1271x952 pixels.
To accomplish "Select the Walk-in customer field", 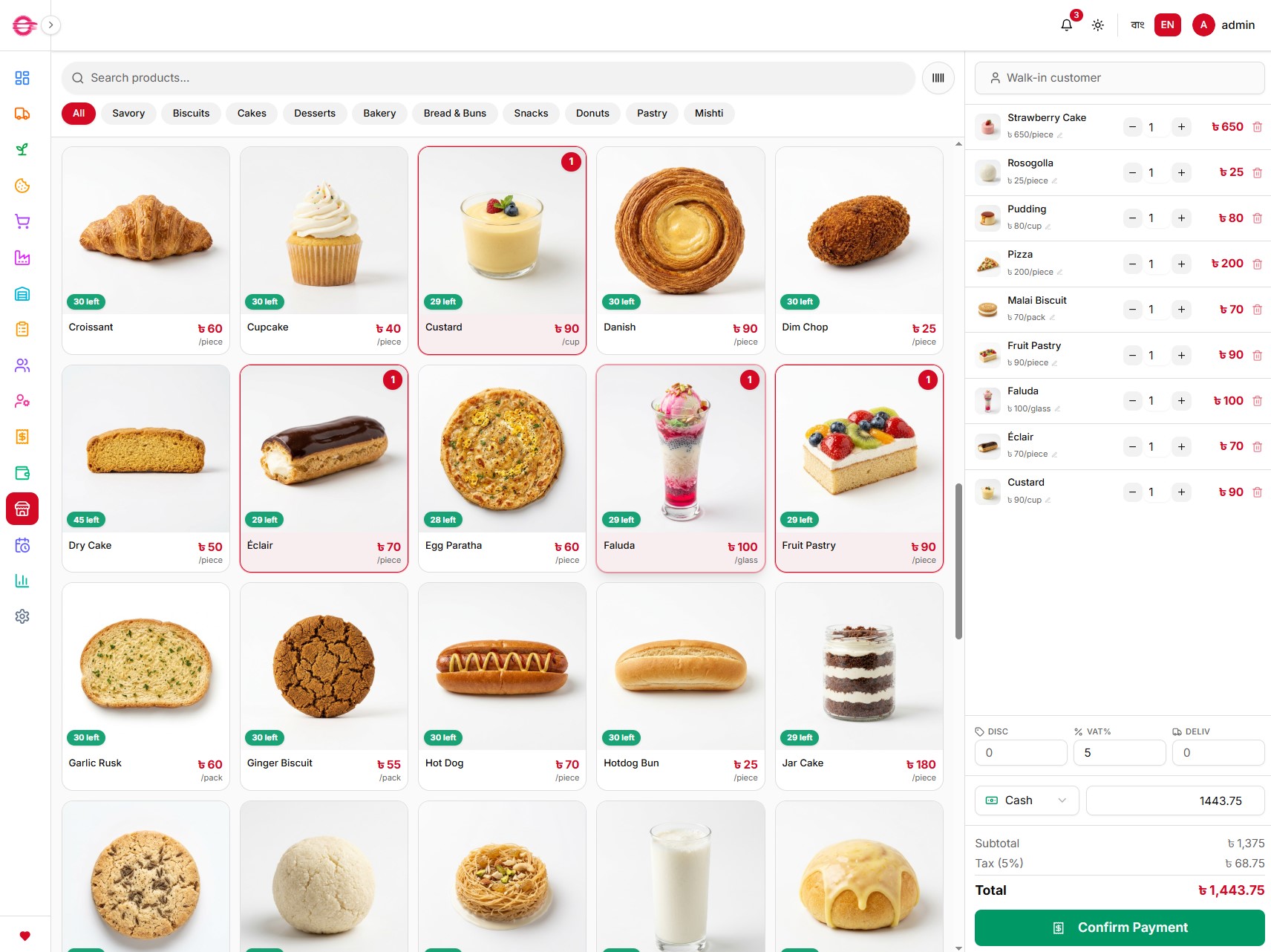I will (x=1120, y=78).
